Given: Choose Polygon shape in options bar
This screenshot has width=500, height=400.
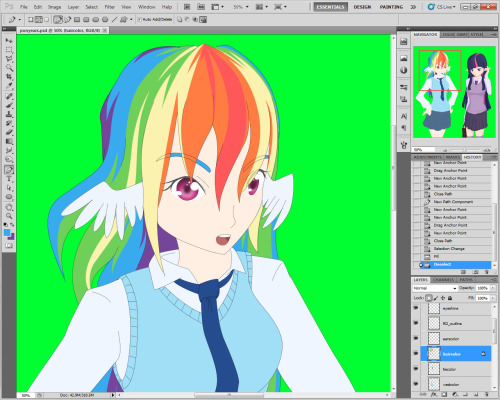Looking at the screenshot, I should 105,20.
